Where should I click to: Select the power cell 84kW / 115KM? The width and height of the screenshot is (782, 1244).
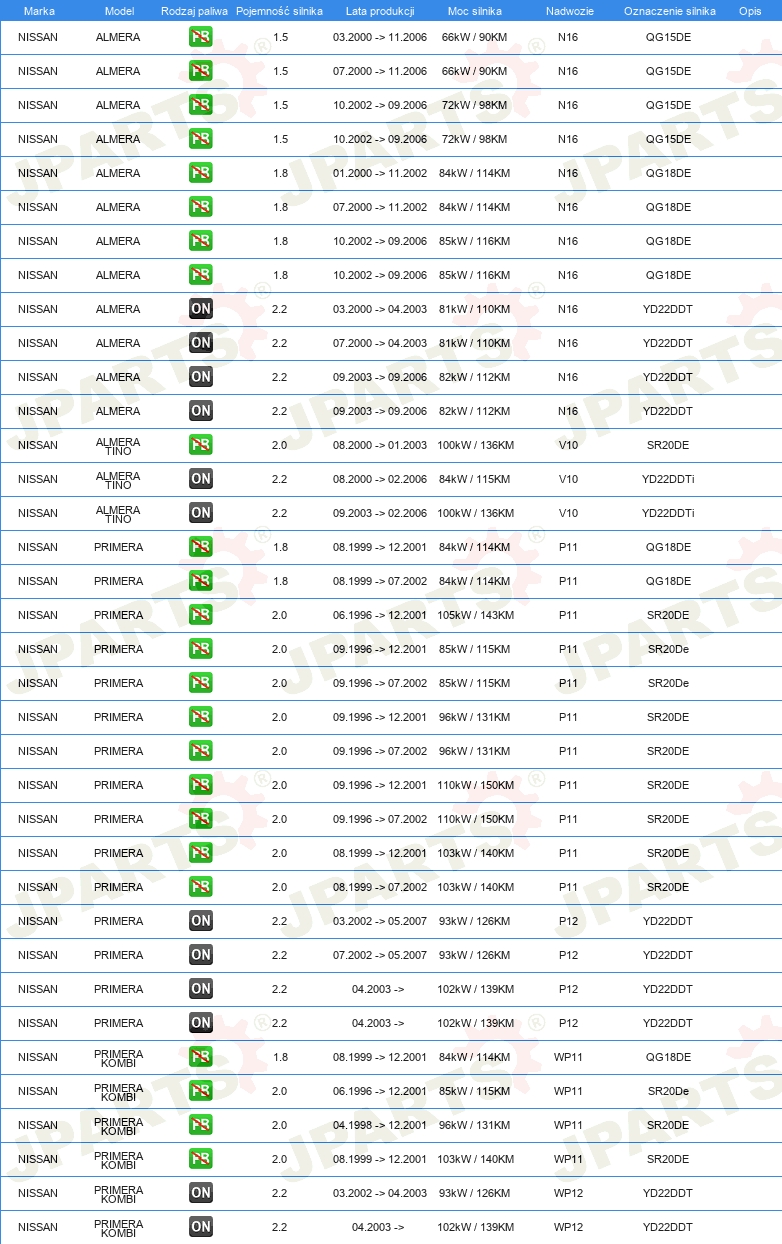click(476, 479)
